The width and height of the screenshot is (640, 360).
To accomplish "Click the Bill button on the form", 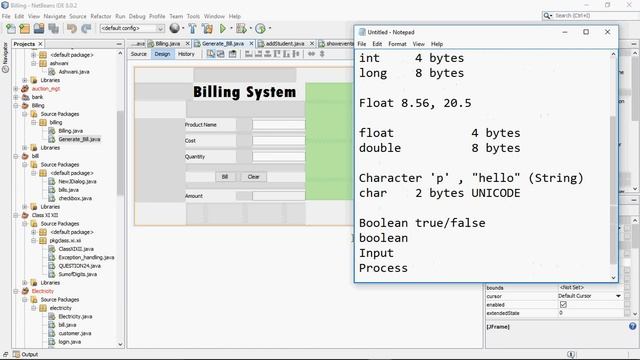I will [225, 177].
